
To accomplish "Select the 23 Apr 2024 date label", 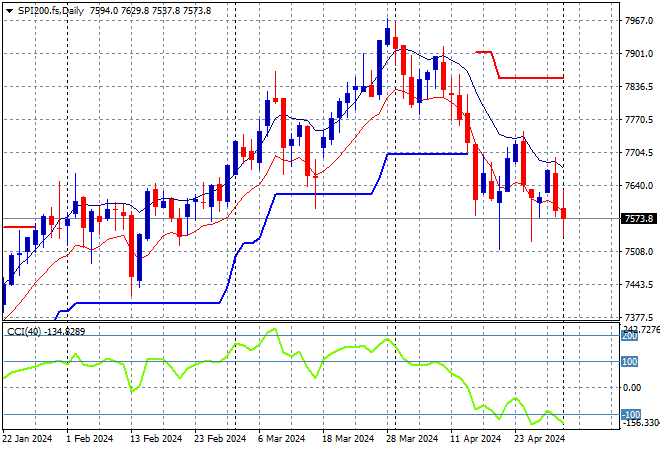I will (540, 439).
